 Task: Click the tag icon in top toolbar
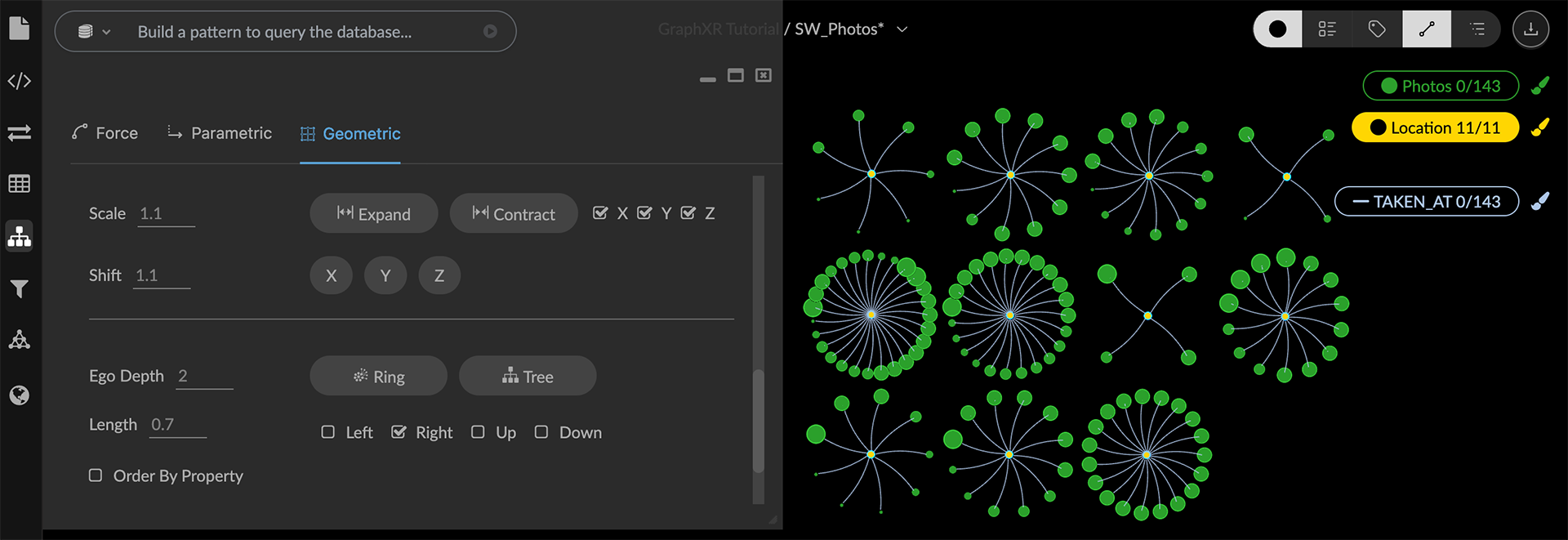tap(1377, 29)
